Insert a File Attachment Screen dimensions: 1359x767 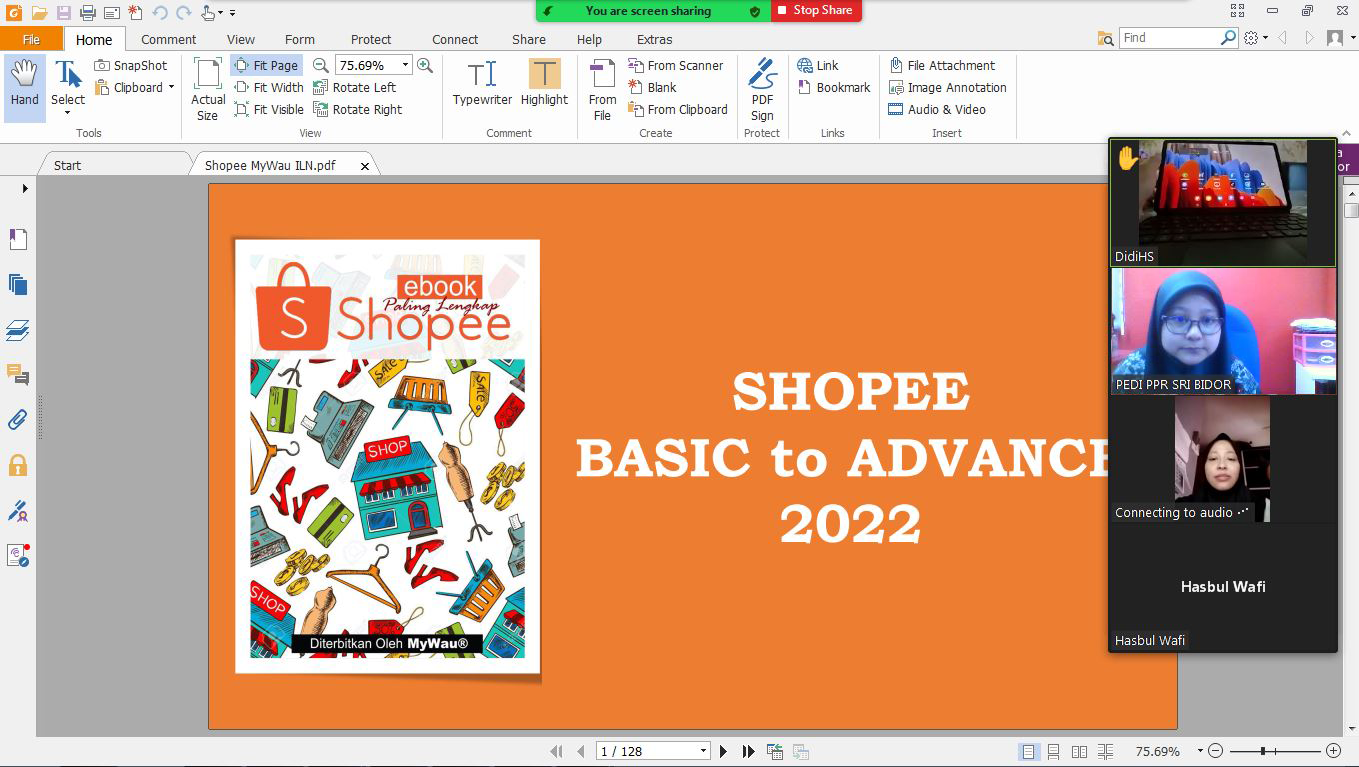point(942,66)
